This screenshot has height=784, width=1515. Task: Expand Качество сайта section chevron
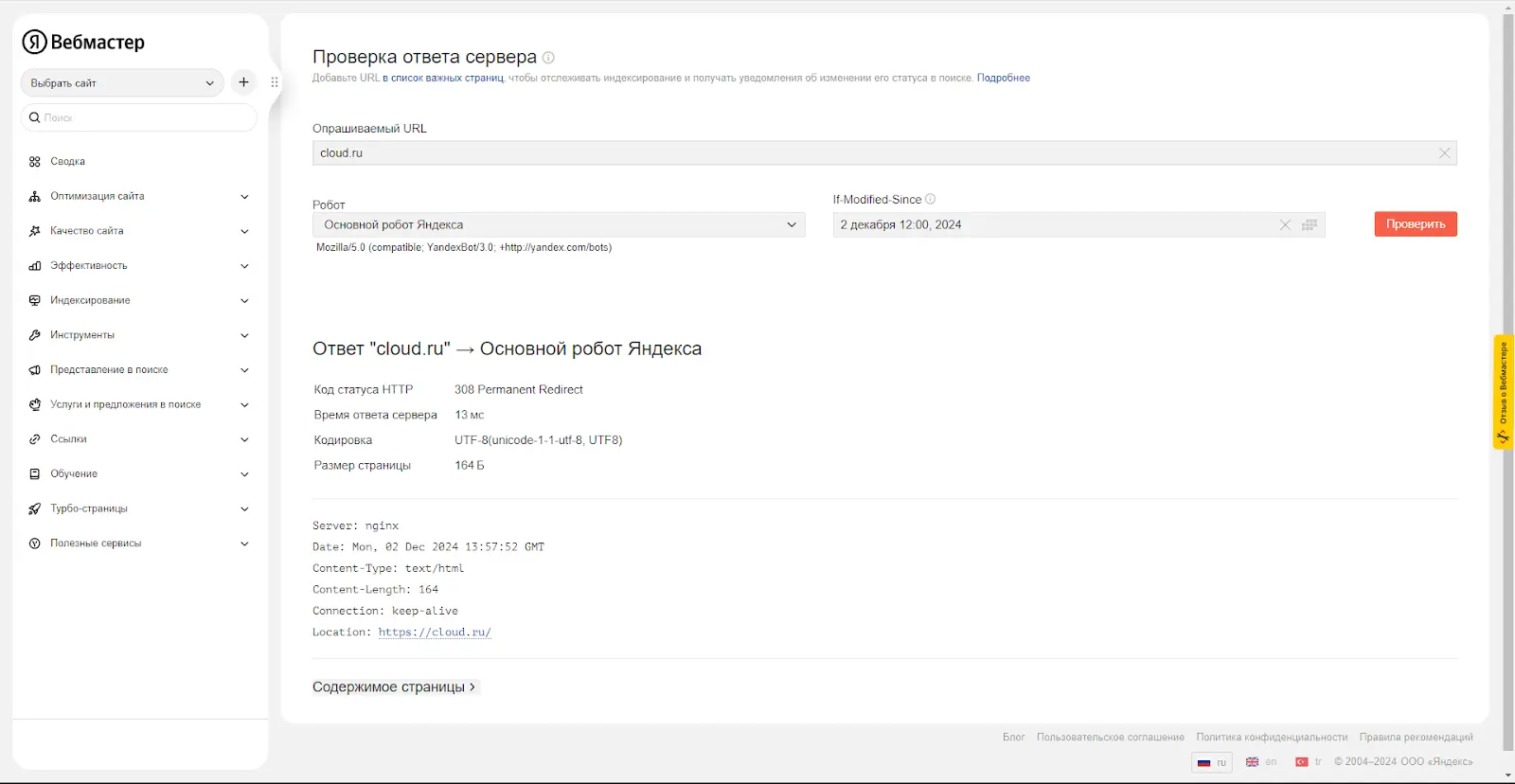pyautogui.click(x=244, y=231)
